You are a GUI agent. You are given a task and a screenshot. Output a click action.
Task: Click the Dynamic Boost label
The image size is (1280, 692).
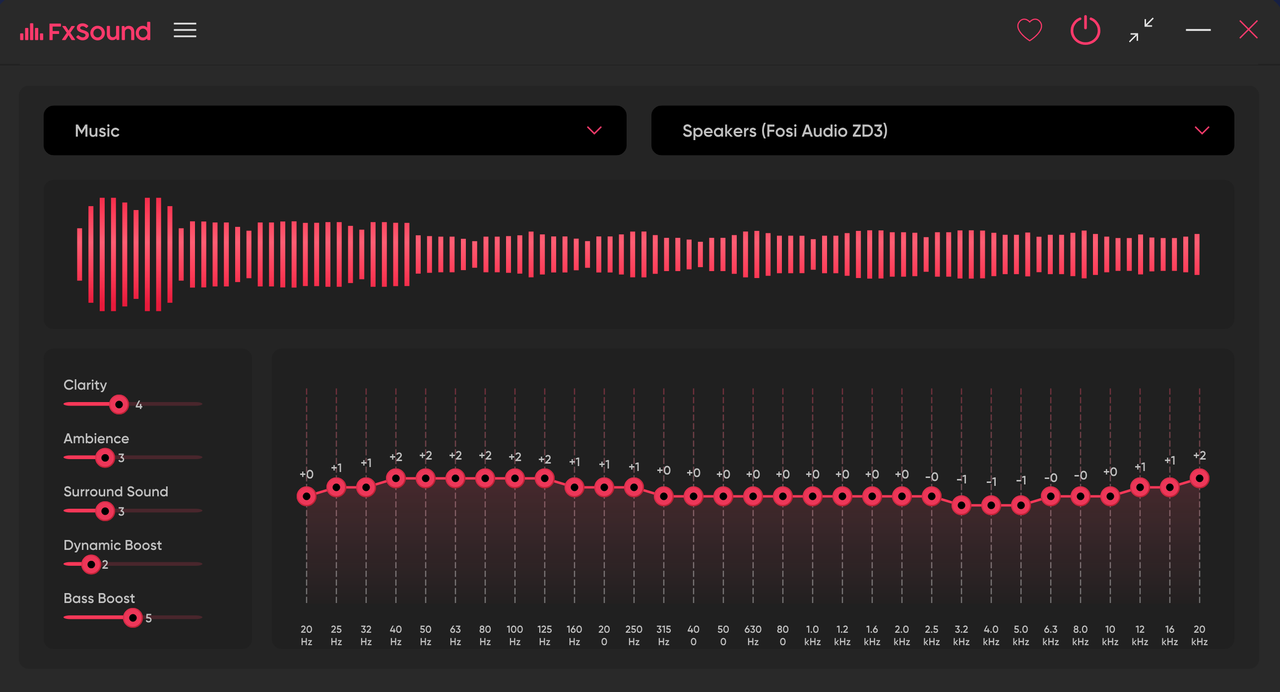point(112,545)
